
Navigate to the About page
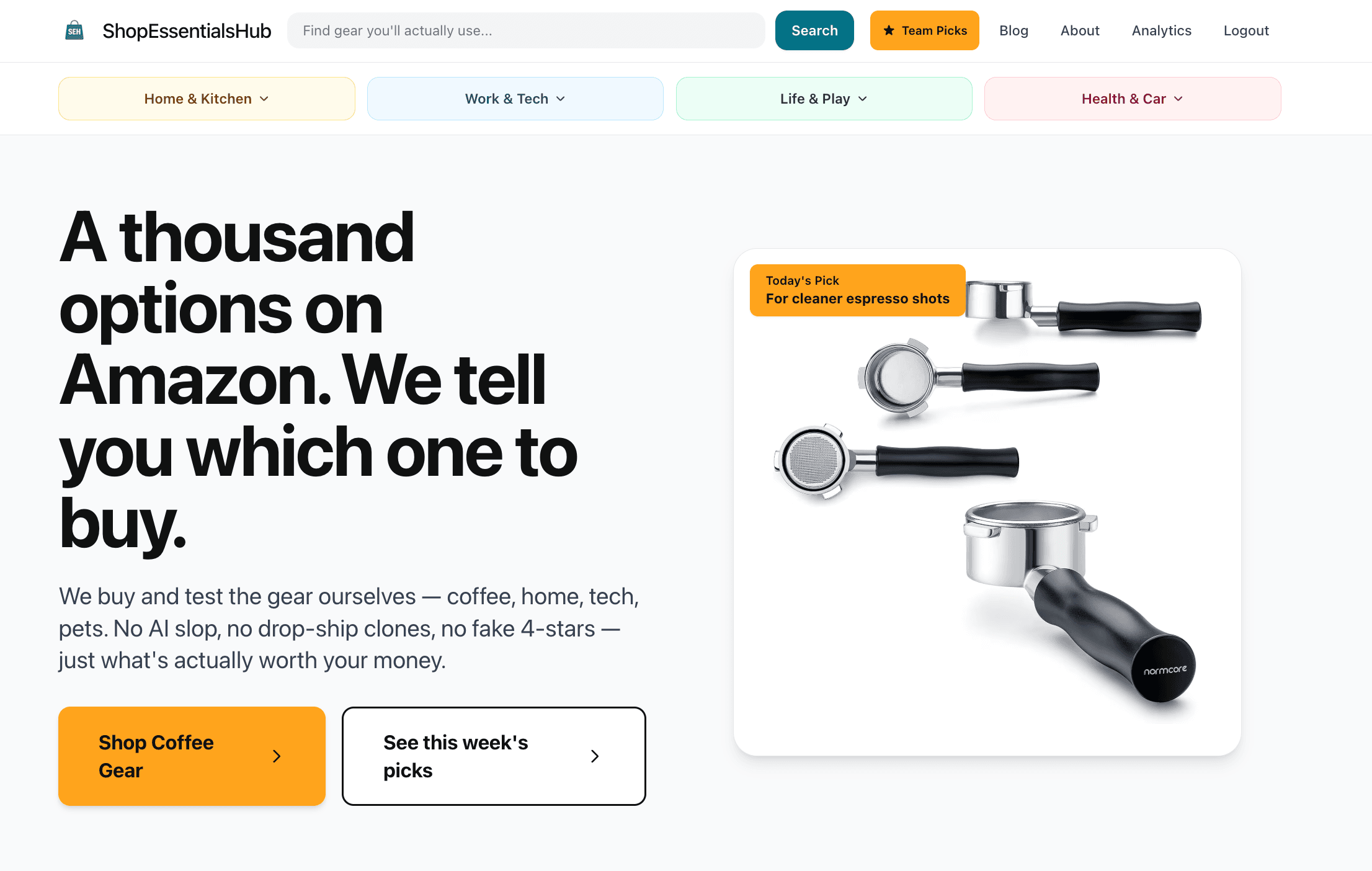(x=1079, y=30)
